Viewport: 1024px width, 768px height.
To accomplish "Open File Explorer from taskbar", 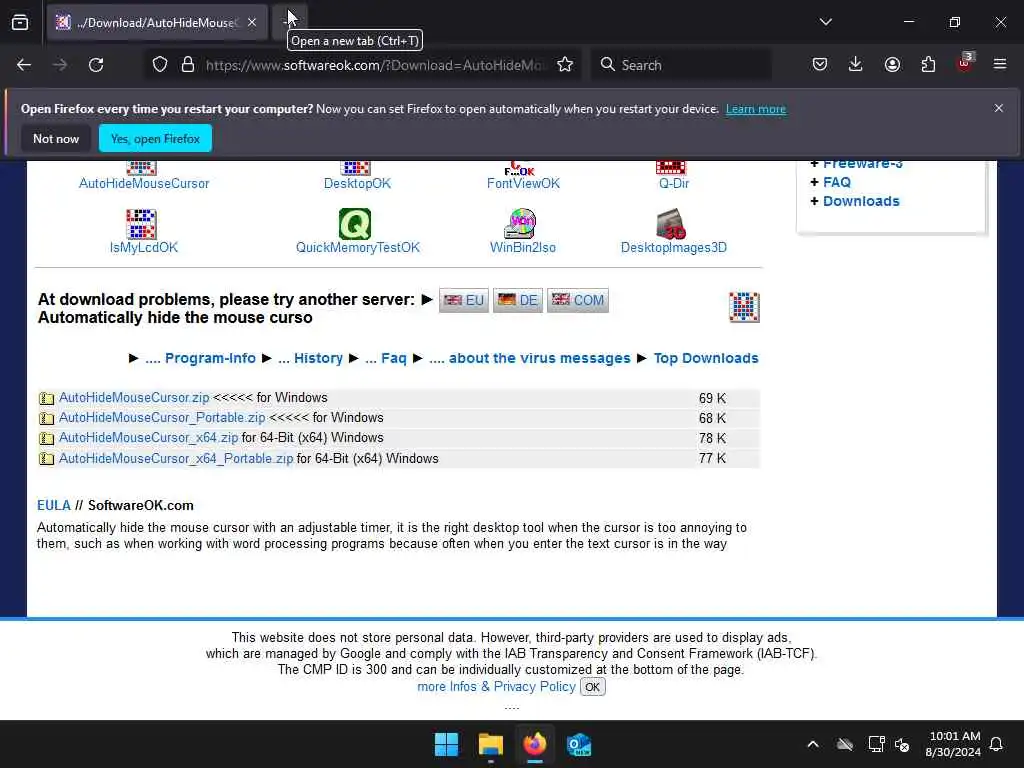I will [490, 744].
